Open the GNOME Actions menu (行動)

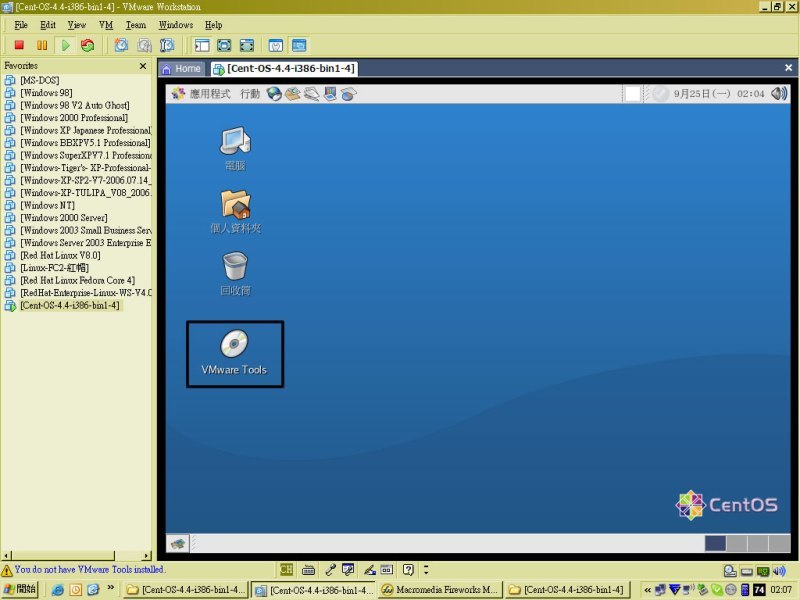[250, 94]
